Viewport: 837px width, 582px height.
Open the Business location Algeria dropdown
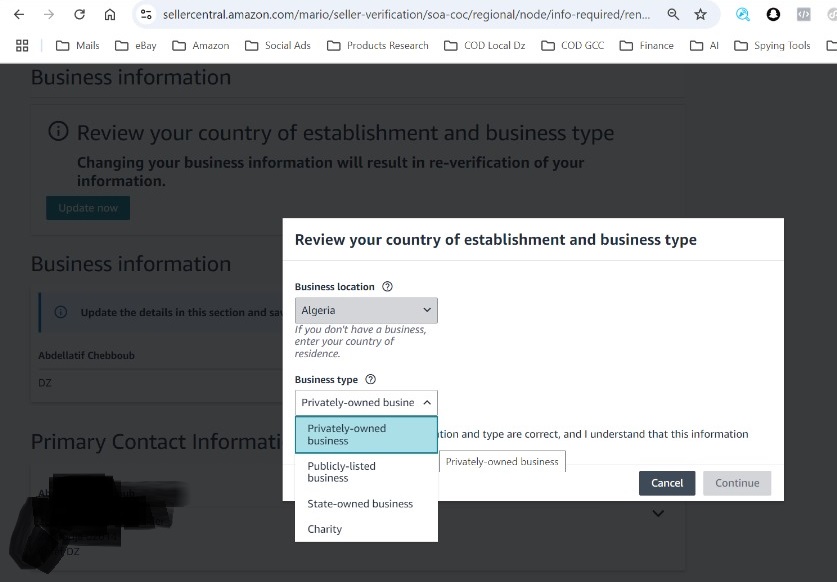366,310
